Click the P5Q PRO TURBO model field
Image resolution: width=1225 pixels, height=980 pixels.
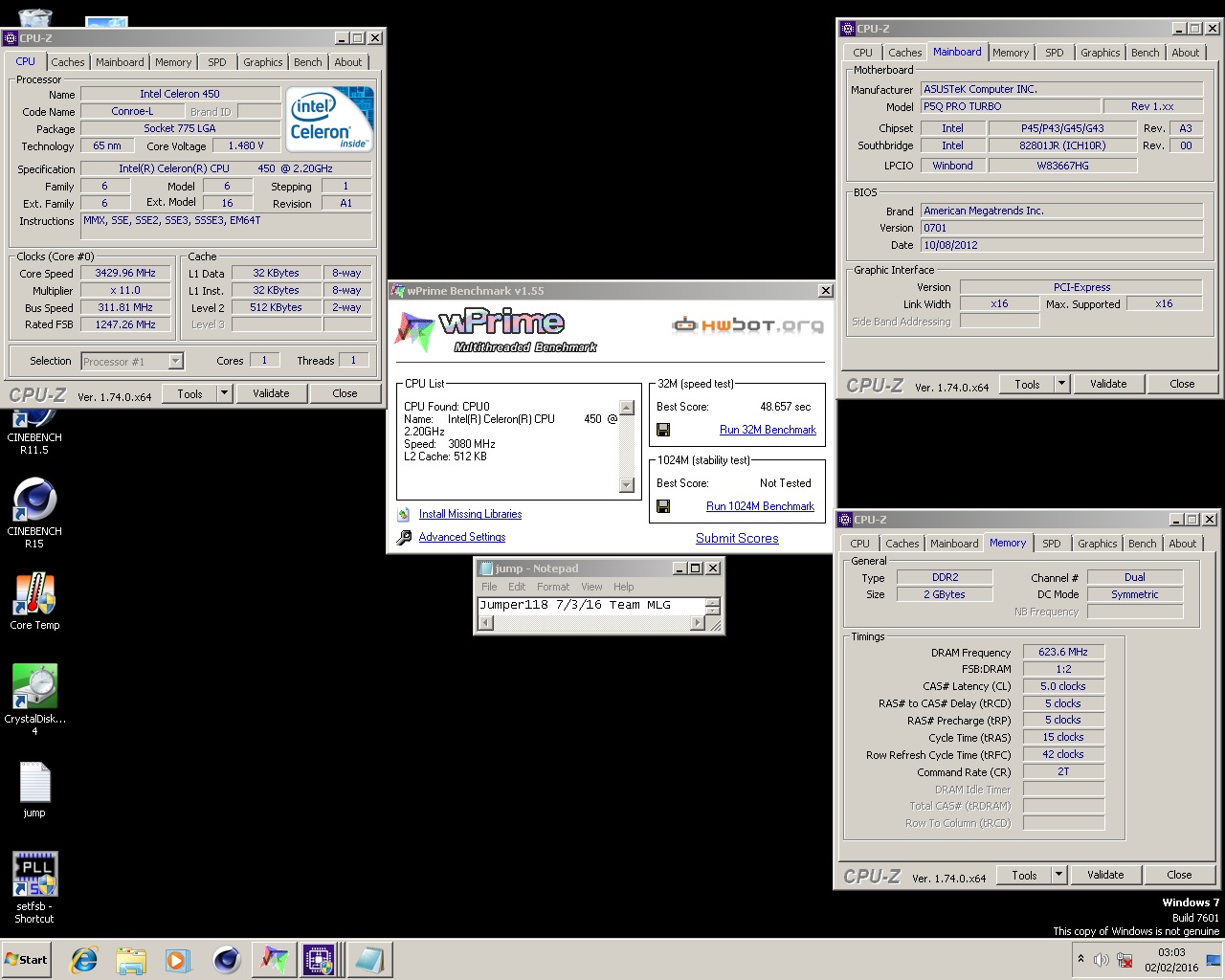pos(1009,106)
